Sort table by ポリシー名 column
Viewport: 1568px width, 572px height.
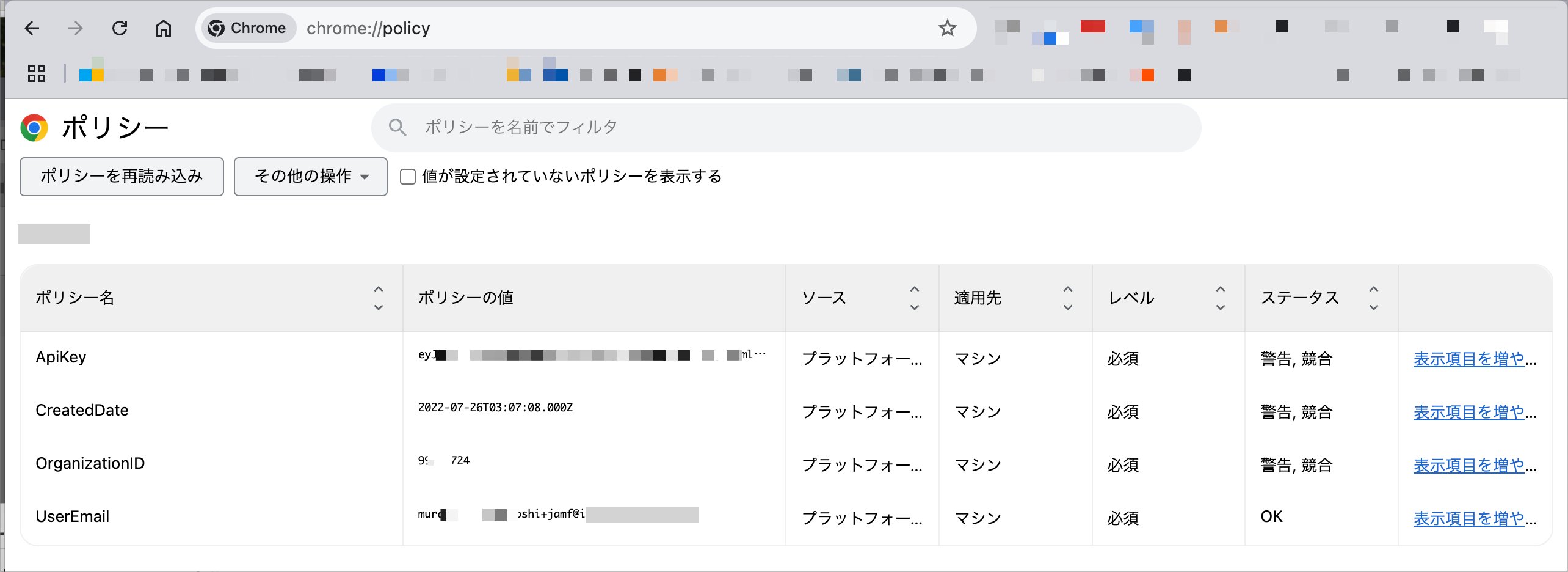tap(379, 298)
